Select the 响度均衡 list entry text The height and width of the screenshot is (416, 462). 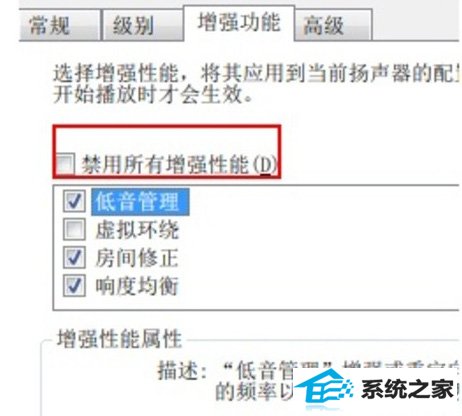click(137, 286)
